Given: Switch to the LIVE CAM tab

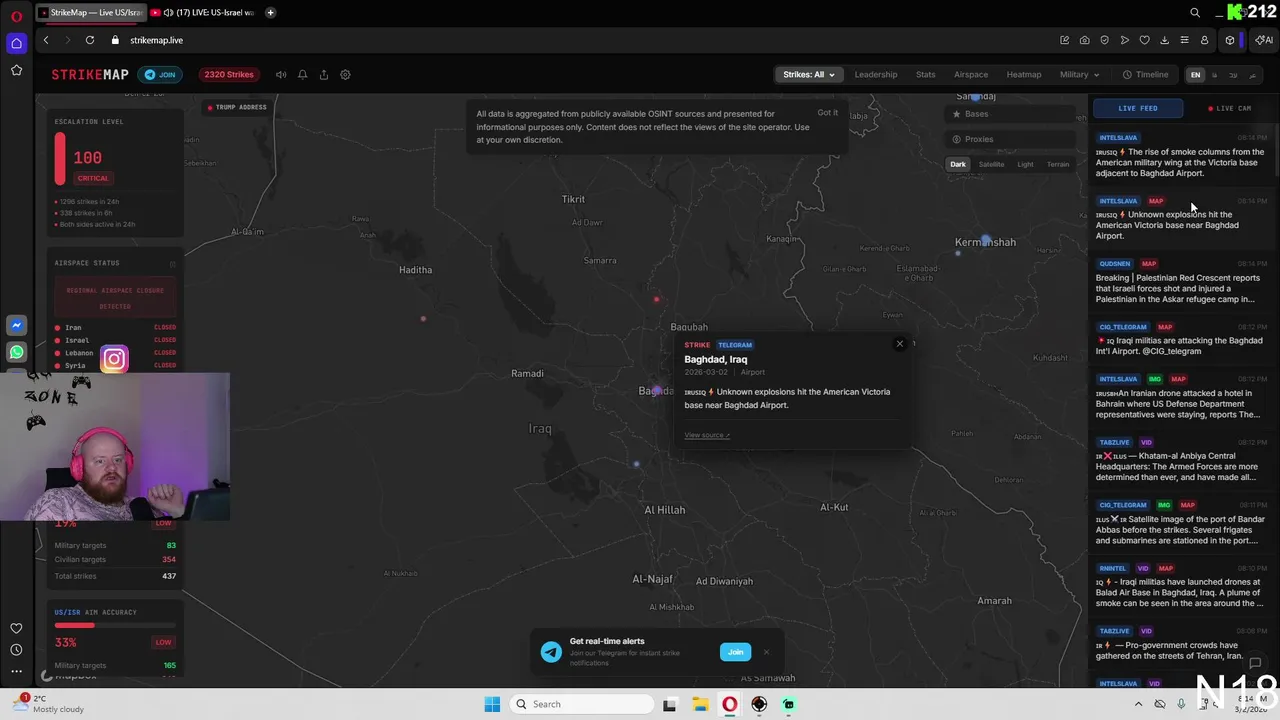Looking at the screenshot, I should point(1229,108).
